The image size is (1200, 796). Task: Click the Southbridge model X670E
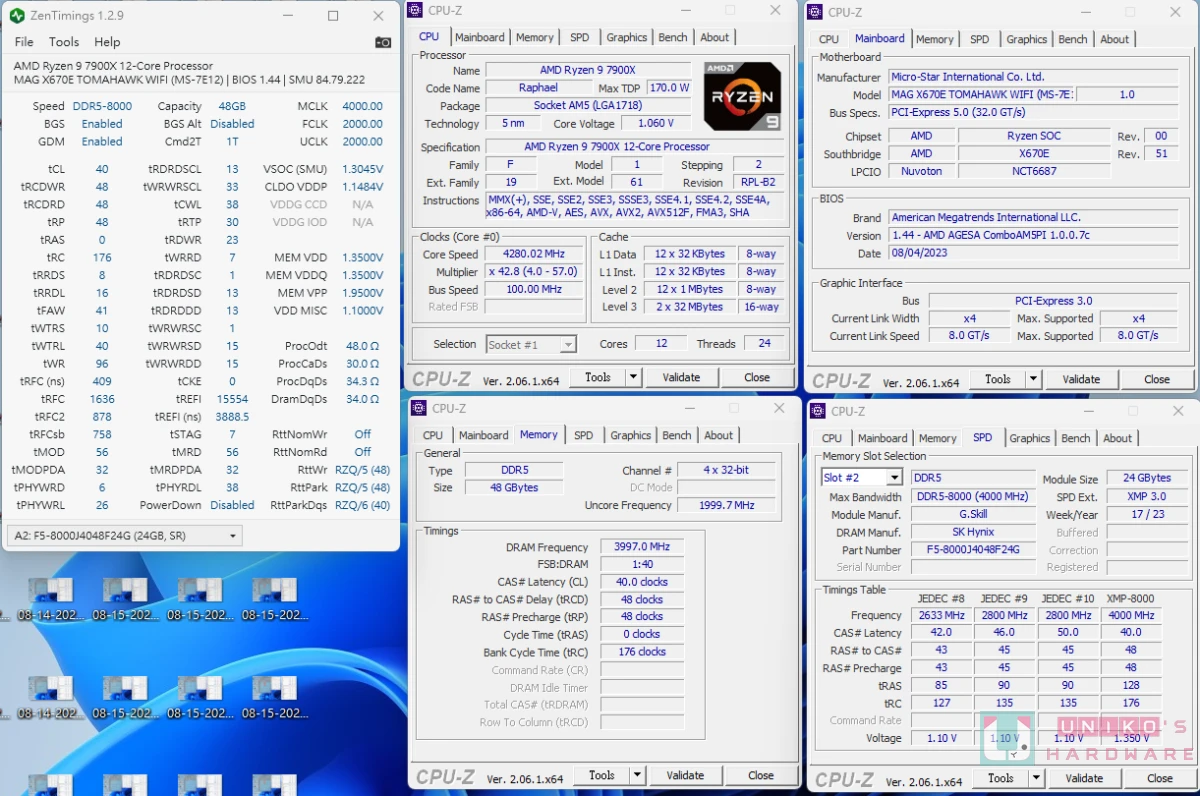point(1034,154)
